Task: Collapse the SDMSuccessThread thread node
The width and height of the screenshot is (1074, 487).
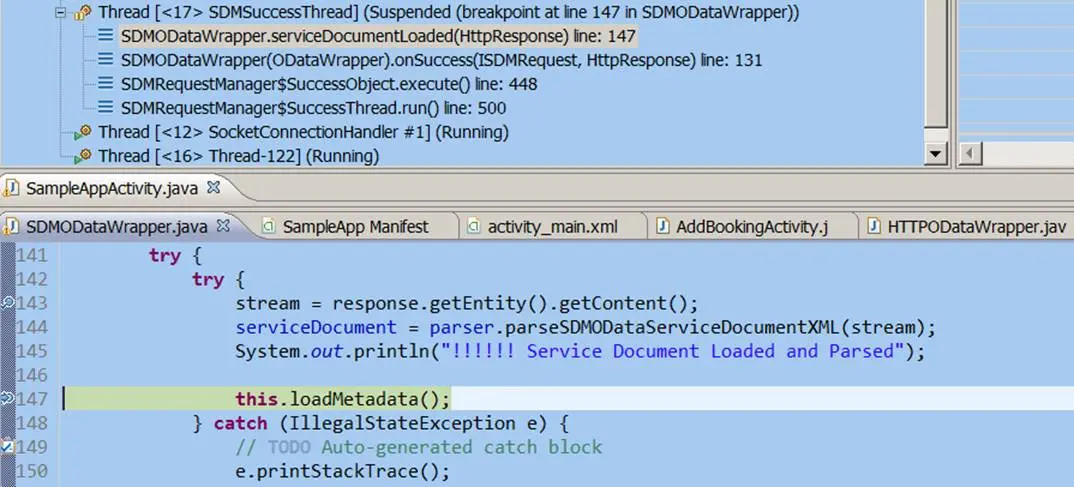Action: (61, 12)
